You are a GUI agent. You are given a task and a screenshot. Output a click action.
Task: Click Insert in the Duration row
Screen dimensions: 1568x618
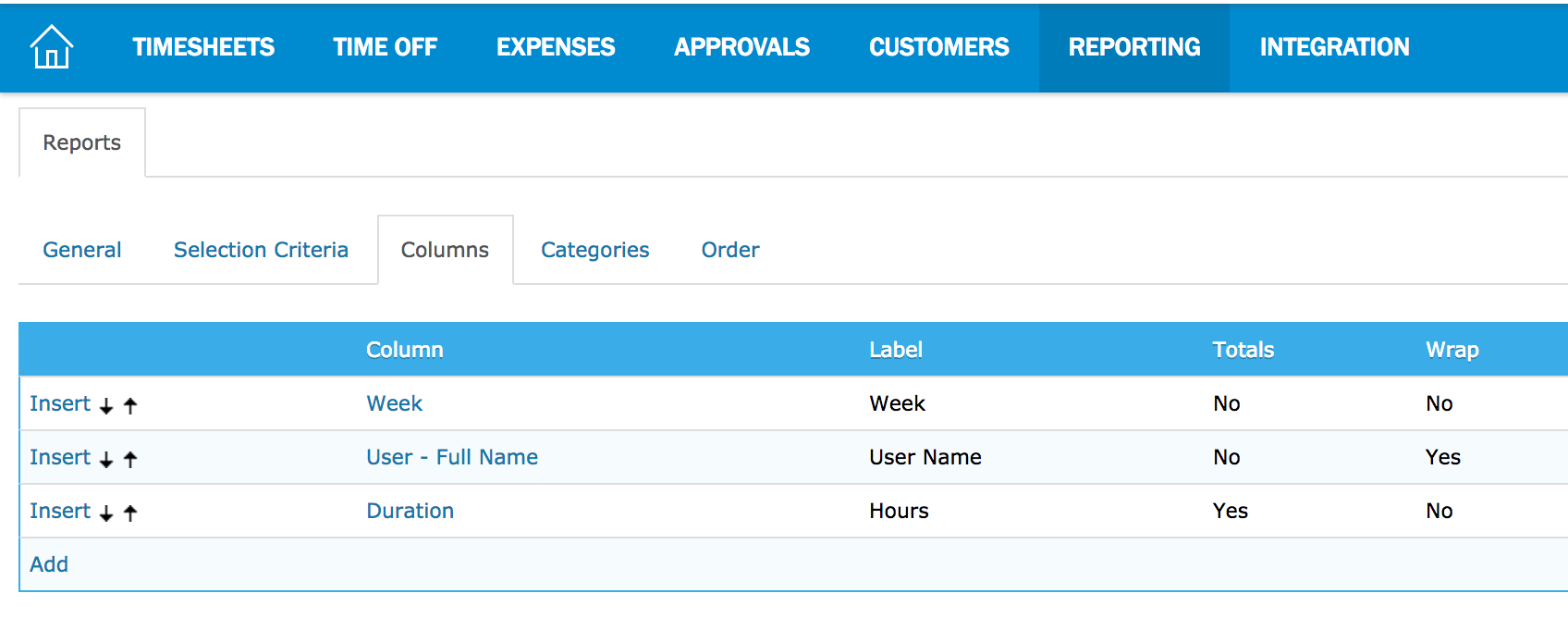pos(60,511)
